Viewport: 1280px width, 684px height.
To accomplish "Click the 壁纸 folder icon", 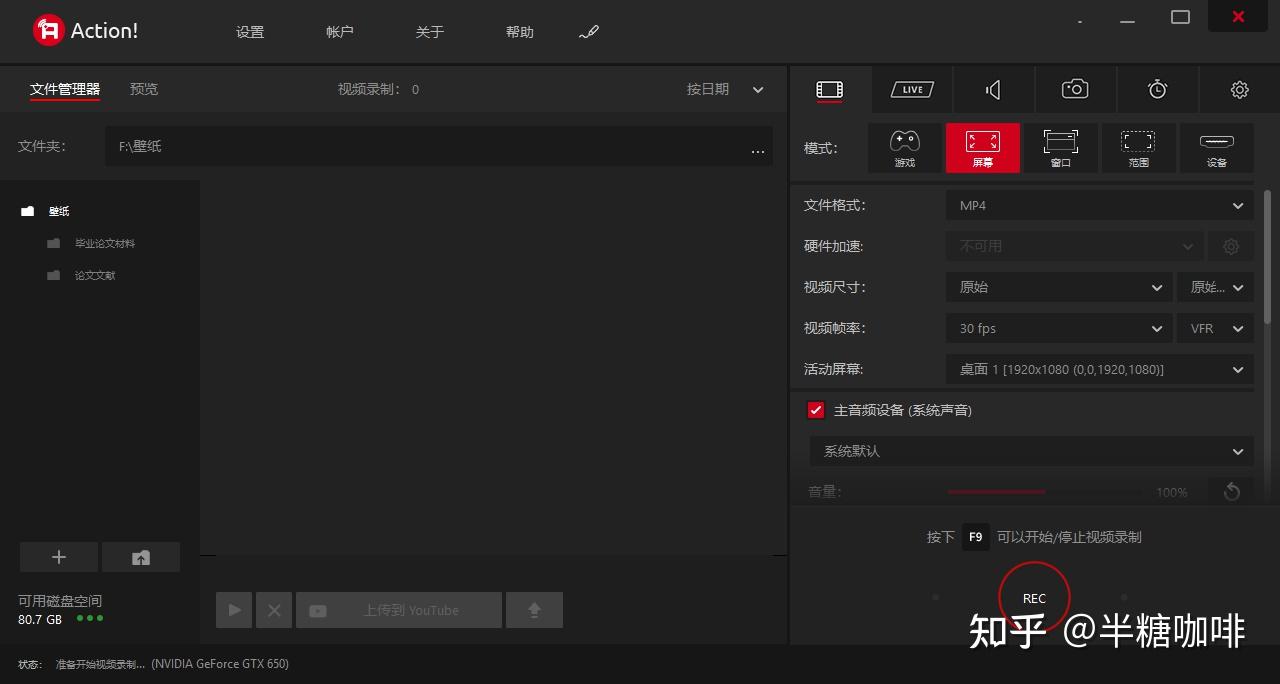I will point(28,211).
